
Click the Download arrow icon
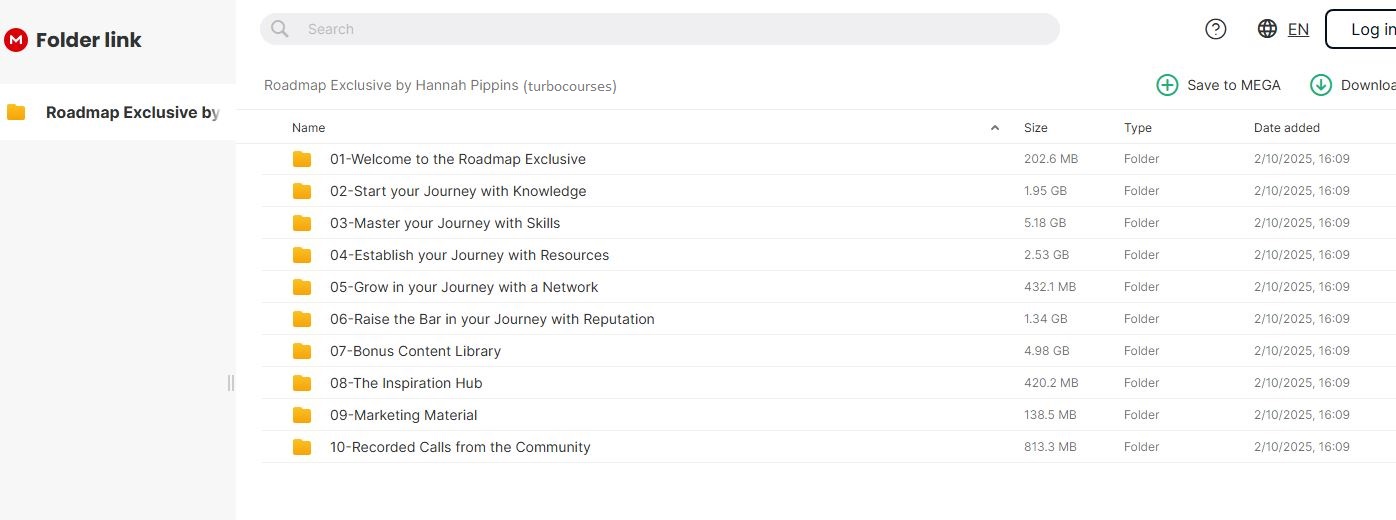pyautogui.click(x=1321, y=85)
